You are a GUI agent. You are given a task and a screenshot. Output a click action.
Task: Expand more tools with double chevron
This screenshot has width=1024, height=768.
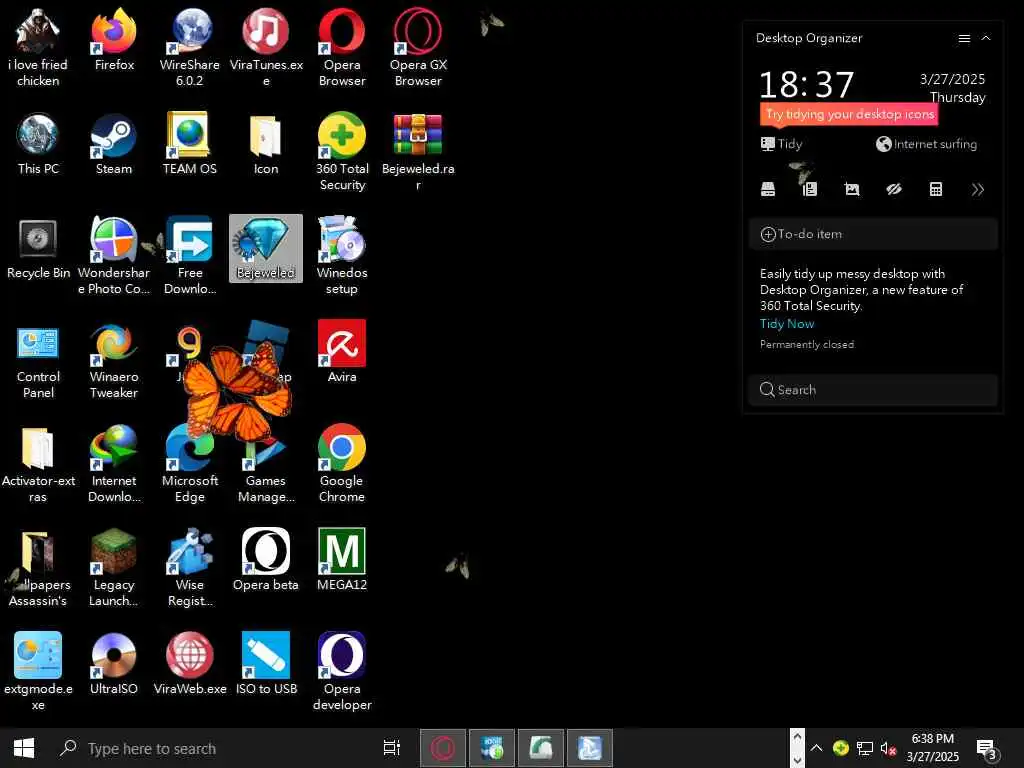978,189
